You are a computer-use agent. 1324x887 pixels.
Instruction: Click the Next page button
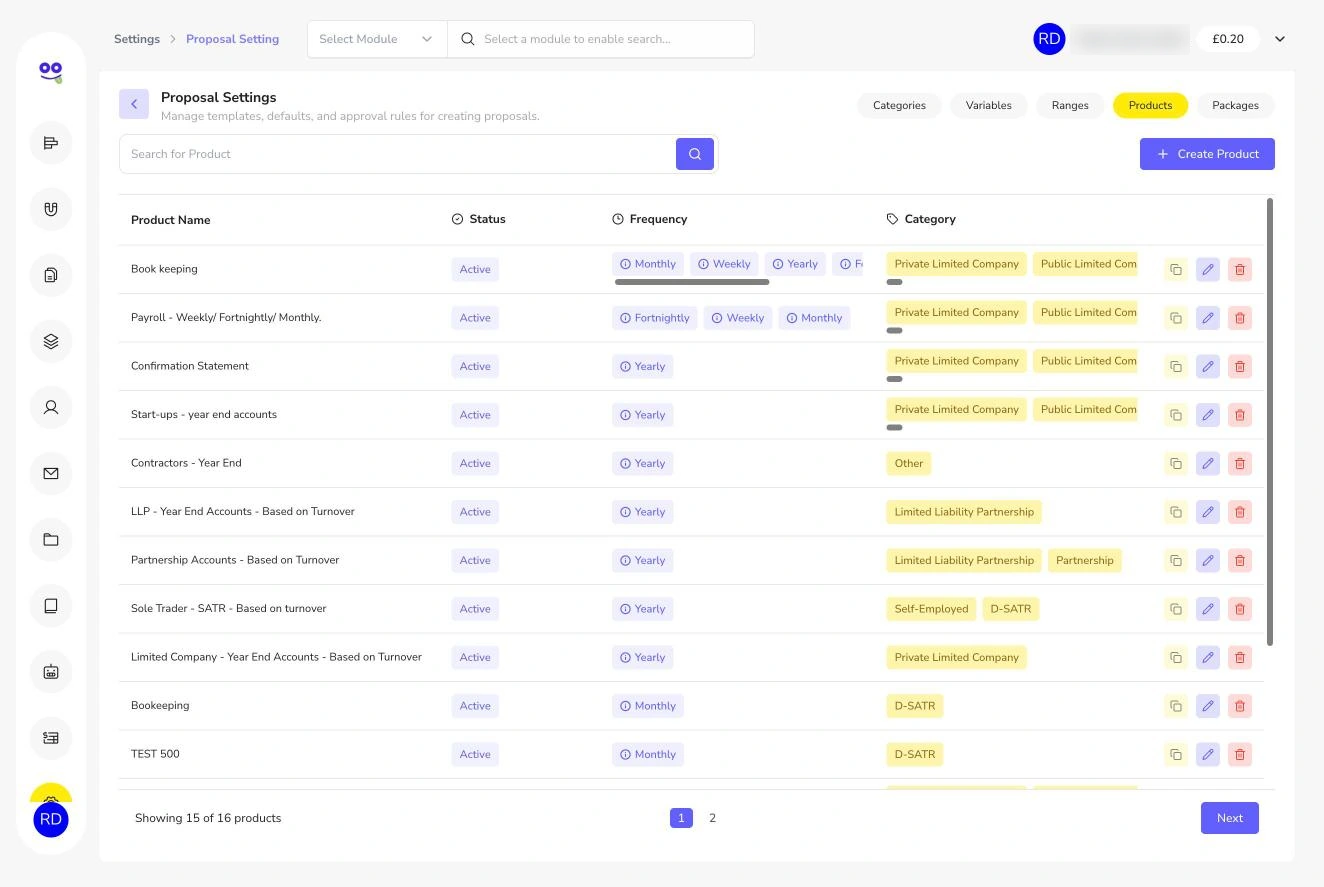pyautogui.click(x=1230, y=818)
